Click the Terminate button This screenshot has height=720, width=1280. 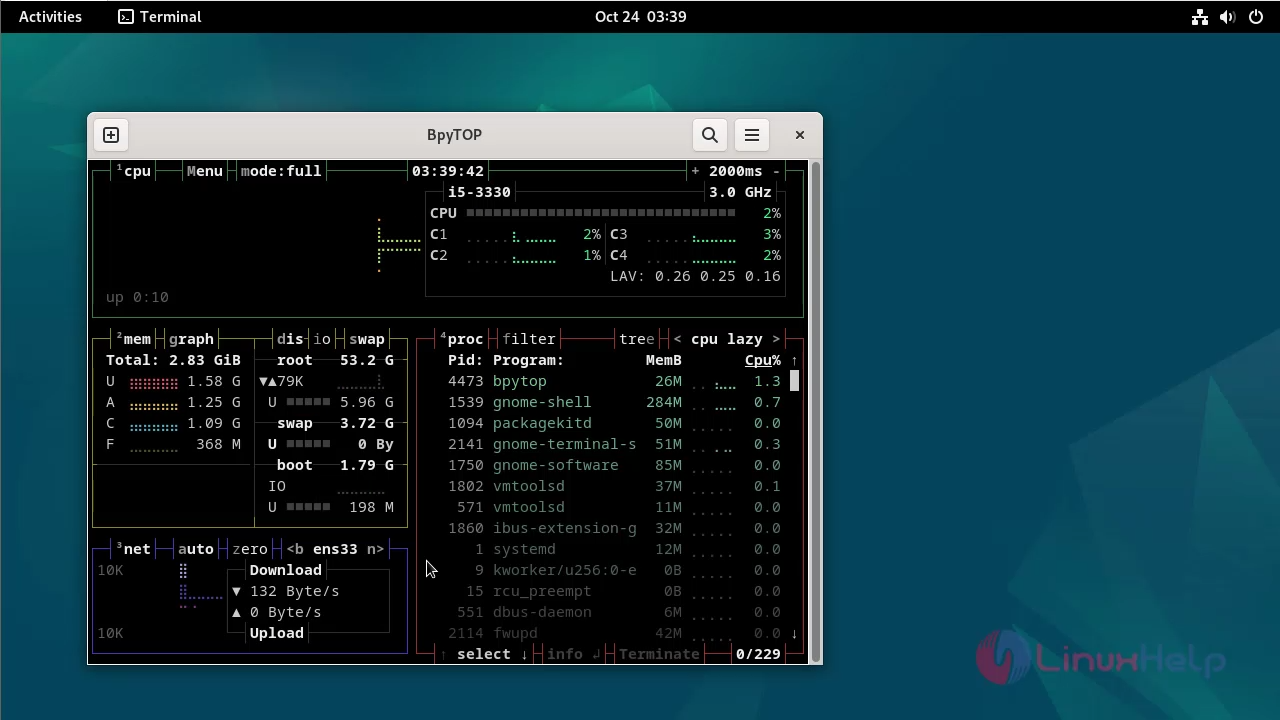point(659,654)
